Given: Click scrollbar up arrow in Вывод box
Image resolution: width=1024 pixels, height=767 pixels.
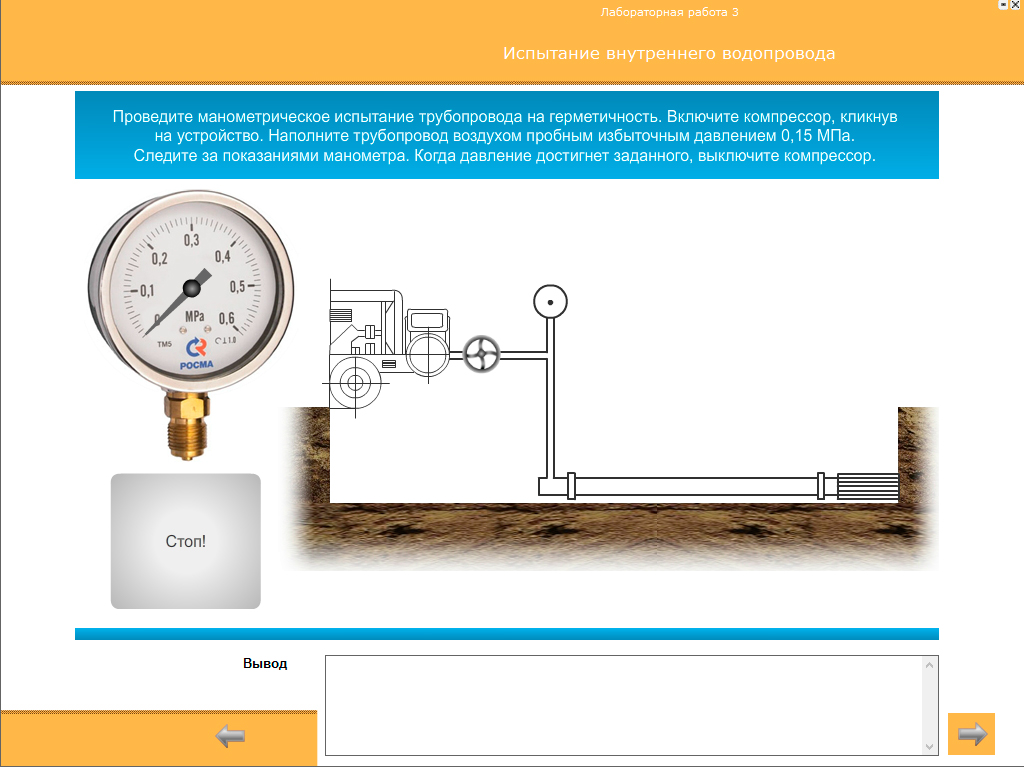Looking at the screenshot, I should [x=930, y=665].
